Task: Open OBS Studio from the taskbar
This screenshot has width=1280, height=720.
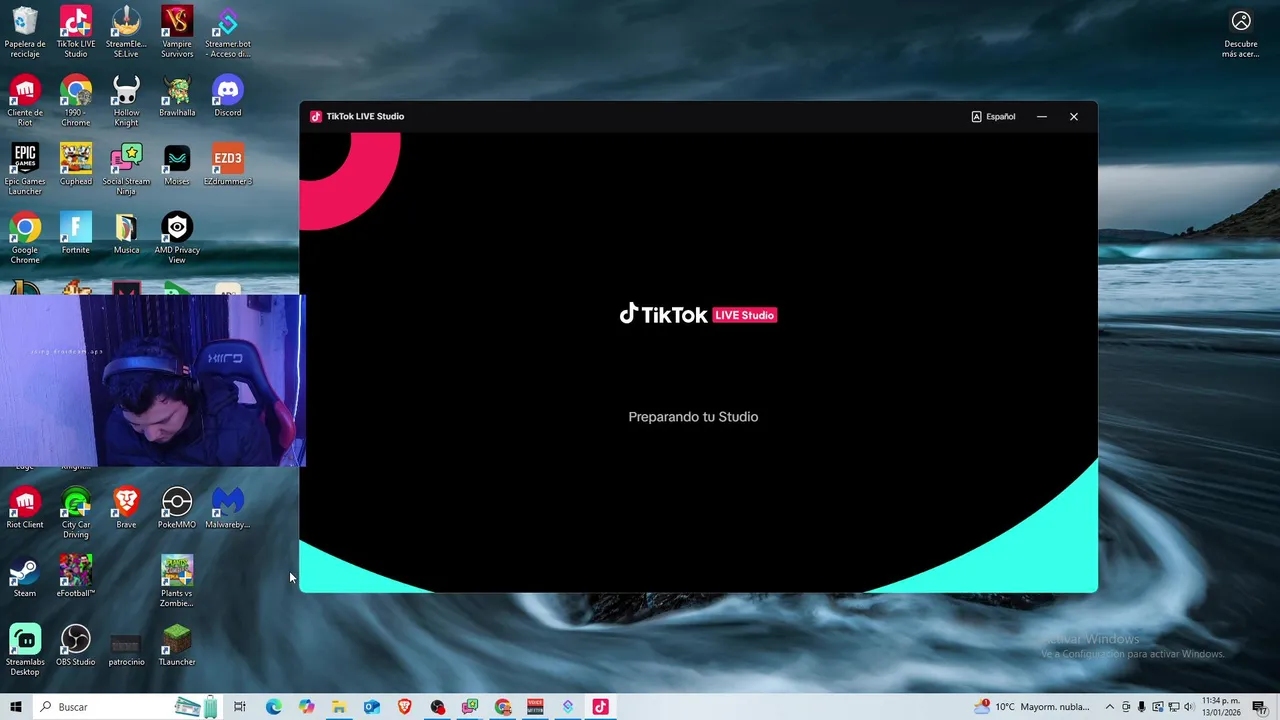Action: pyautogui.click(x=437, y=707)
